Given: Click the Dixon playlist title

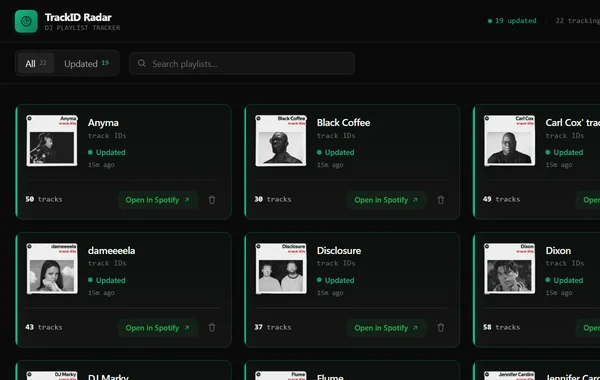Looking at the screenshot, I should pyautogui.click(x=558, y=251).
